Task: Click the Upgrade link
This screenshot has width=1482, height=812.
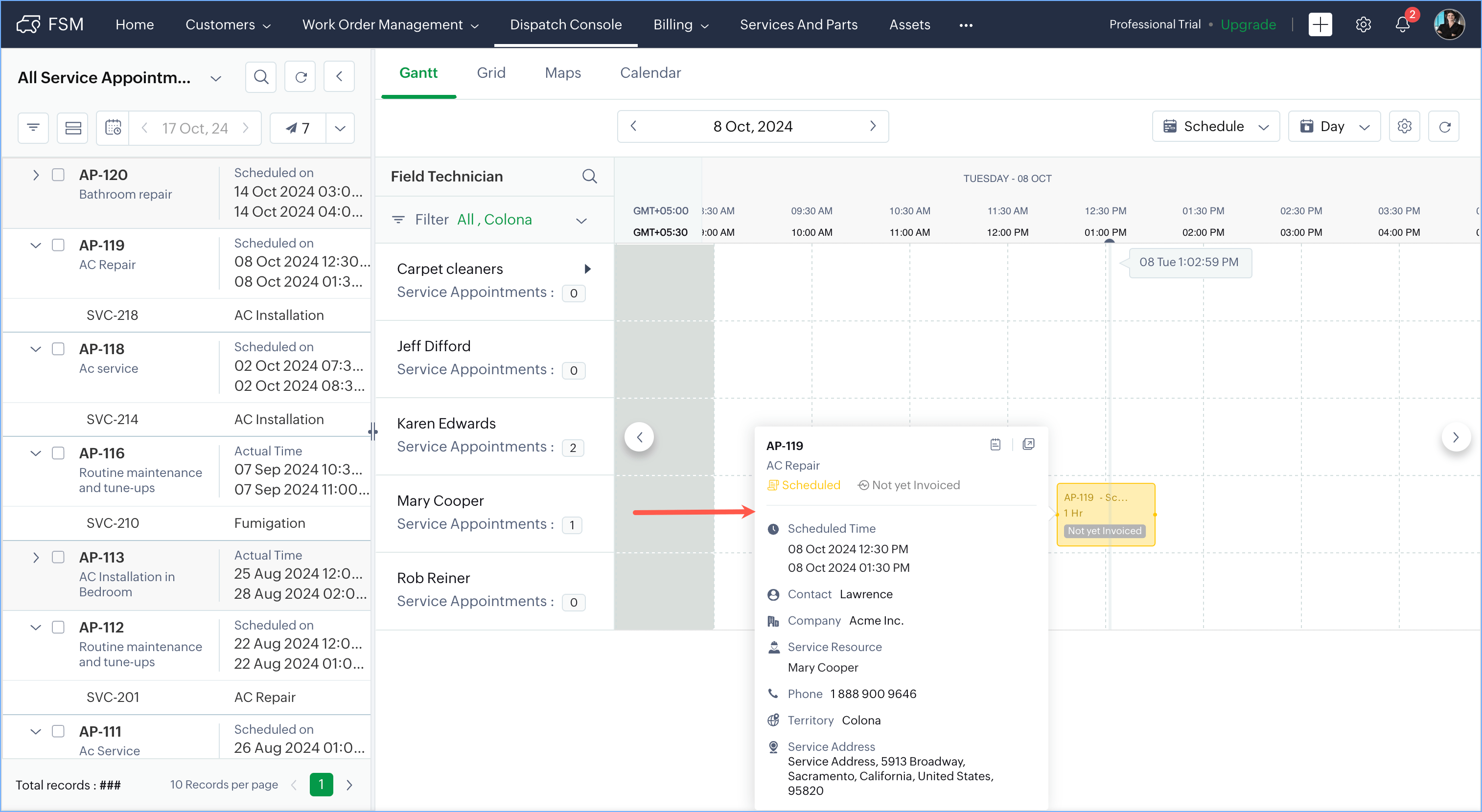Action: point(1248,25)
